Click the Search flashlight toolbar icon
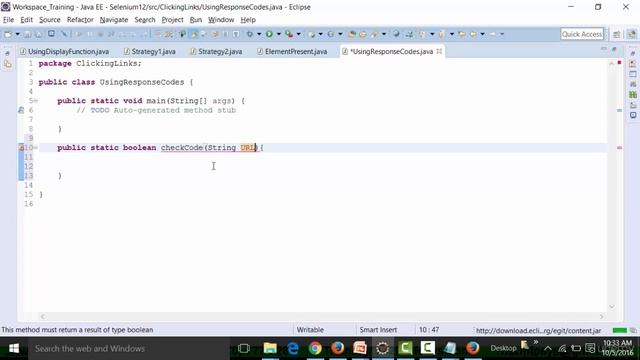Screen dimensions: 640x360 (x=374, y=34)
